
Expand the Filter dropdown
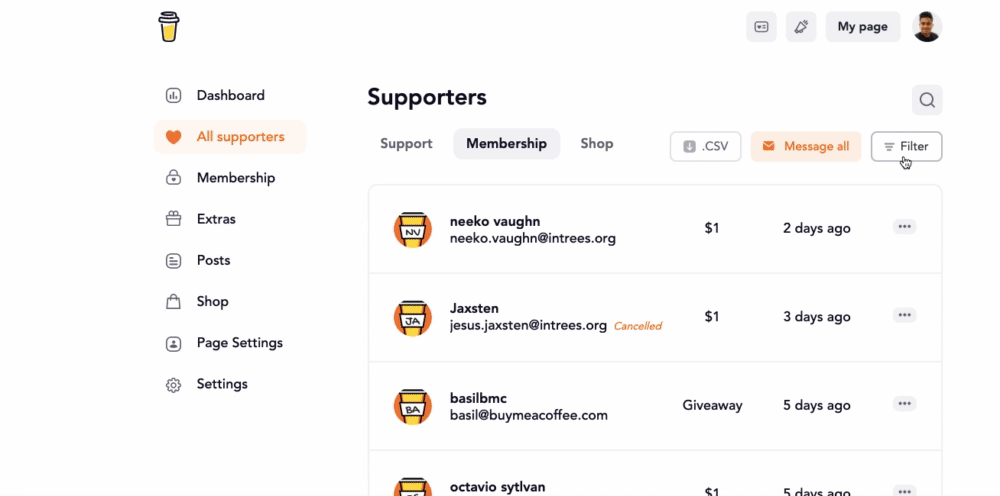click(906, 146)
